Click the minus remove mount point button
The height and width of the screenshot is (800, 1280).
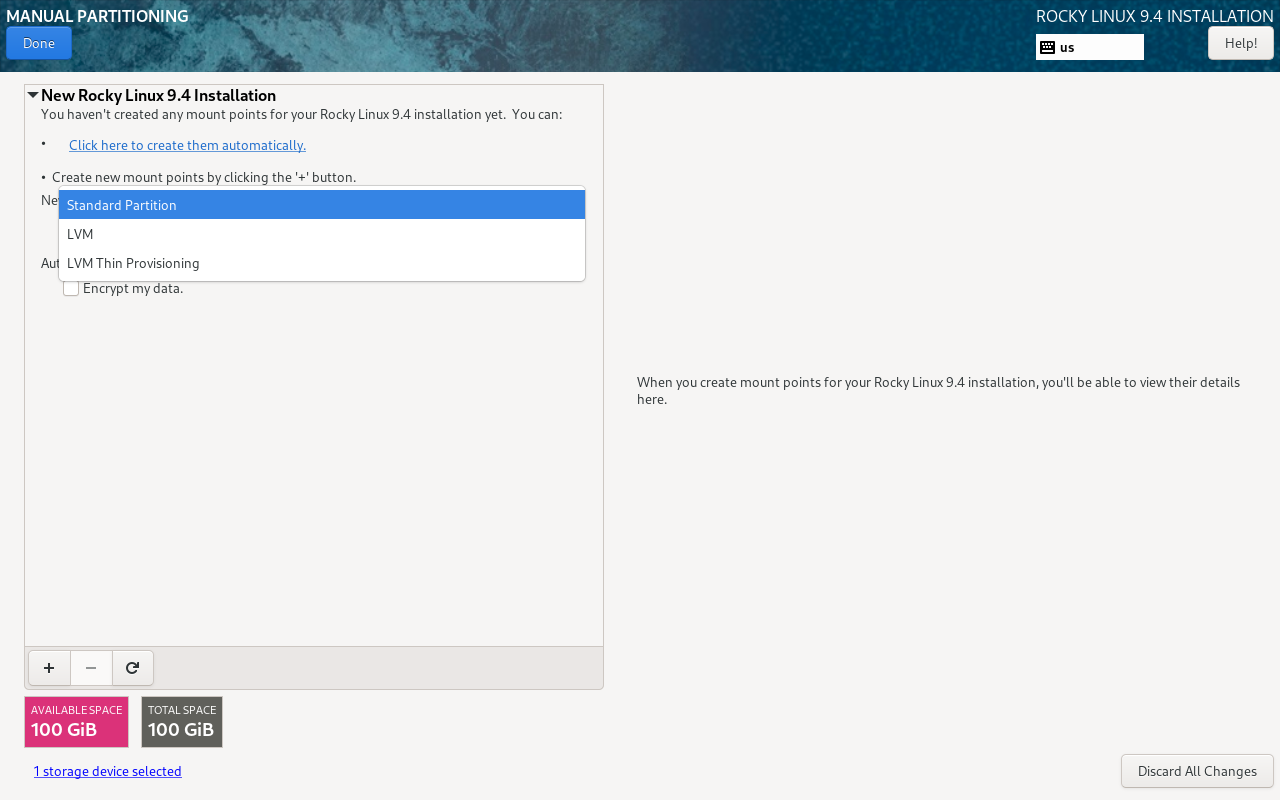[x=91, y=668]
